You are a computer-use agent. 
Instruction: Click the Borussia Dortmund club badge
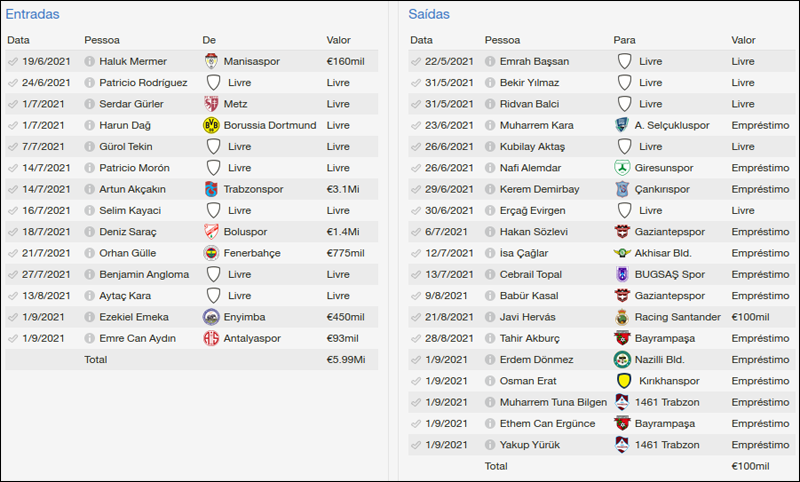(211, 126)
